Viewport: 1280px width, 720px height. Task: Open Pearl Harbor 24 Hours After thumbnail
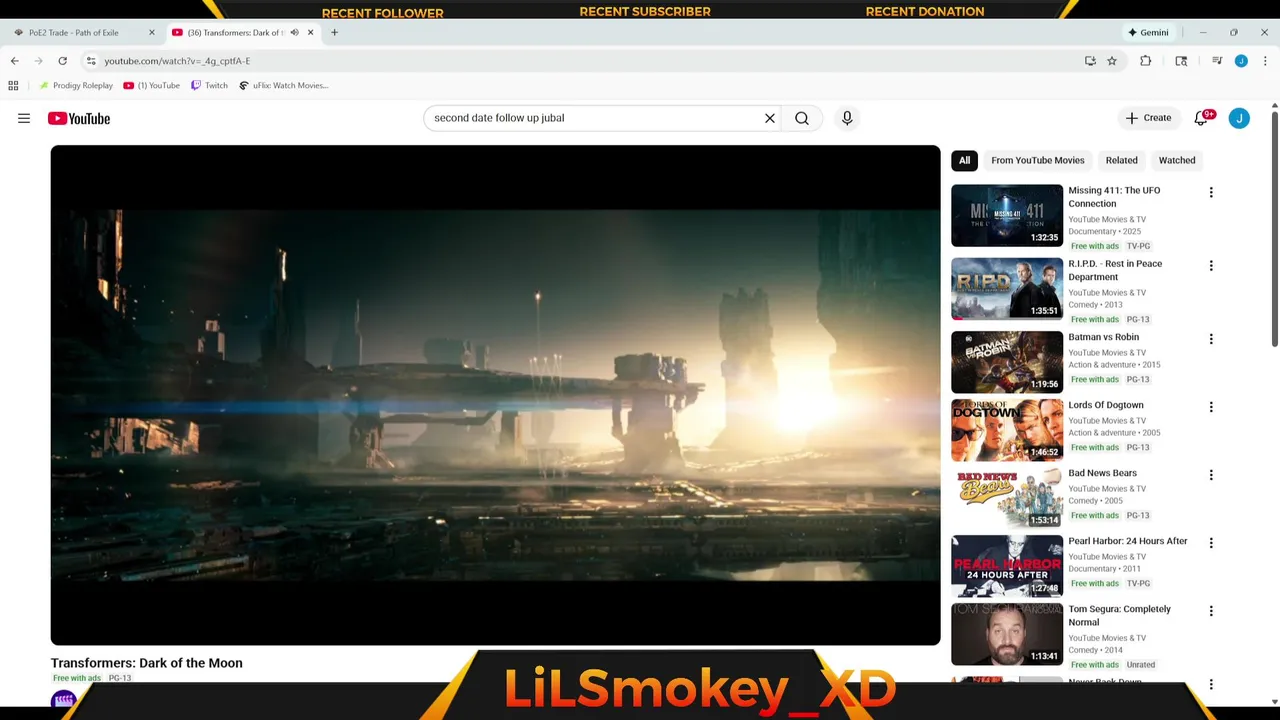[1007, 566]
